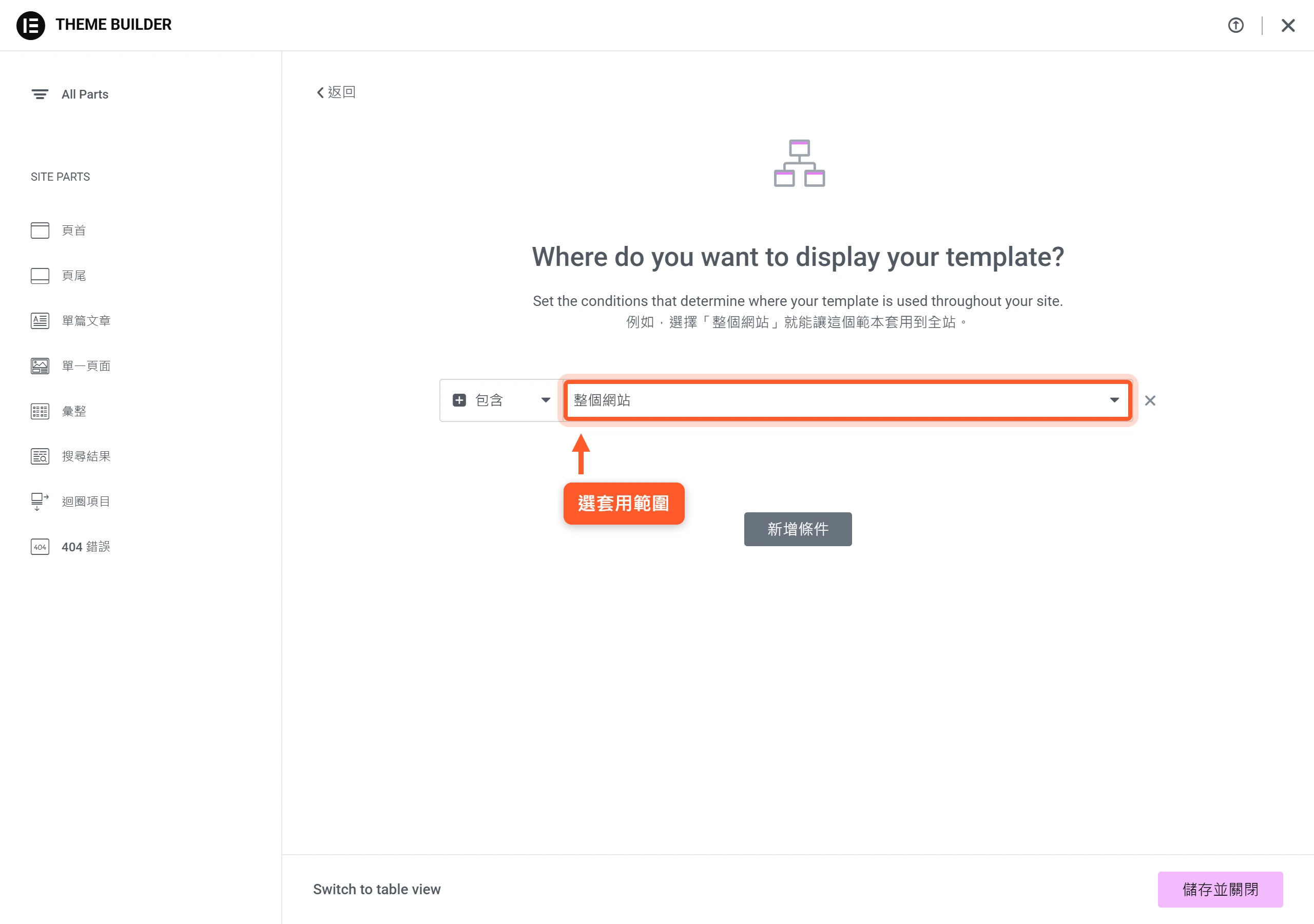
Task: Click the import upload icon in header
Action: point(1235,25)
